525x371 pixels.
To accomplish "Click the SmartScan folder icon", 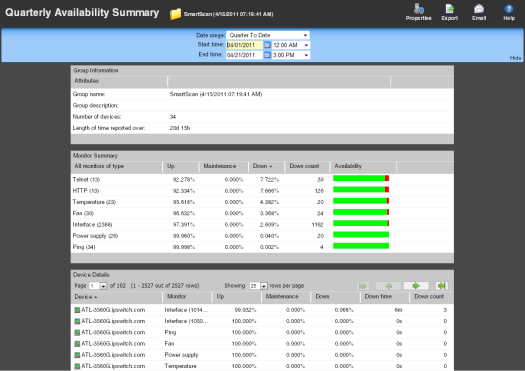I will click(x=175, y=14).
